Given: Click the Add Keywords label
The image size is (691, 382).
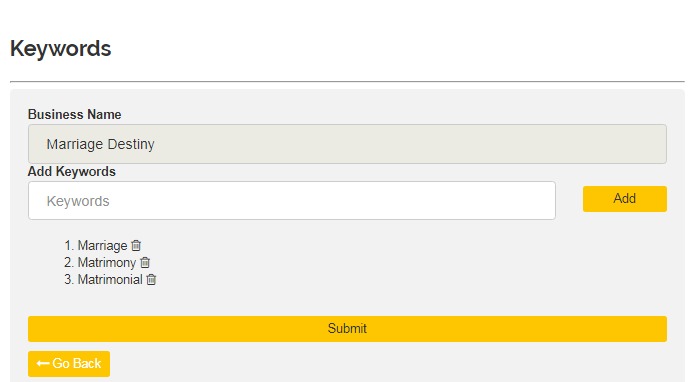Looking at the screenshot, I should 72,171.
